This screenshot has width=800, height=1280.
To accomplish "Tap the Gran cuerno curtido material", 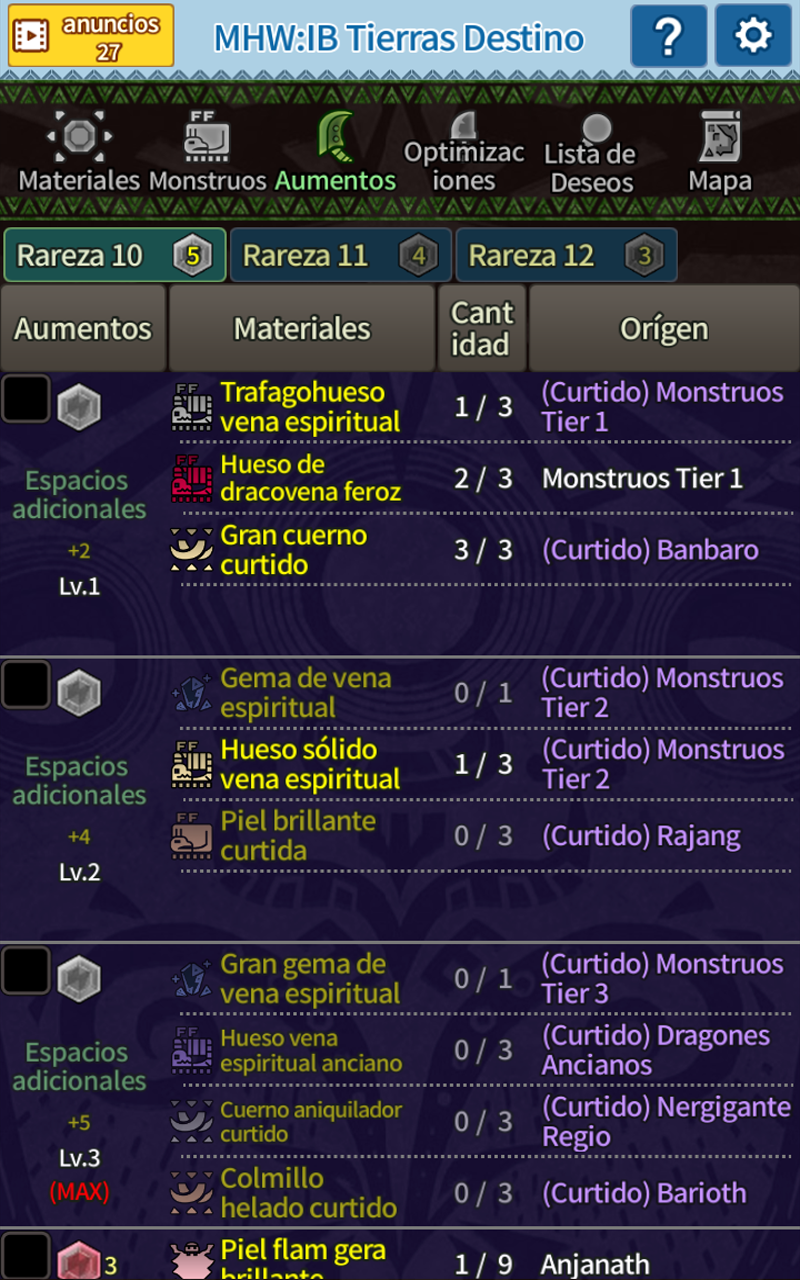I will (294, 550).
